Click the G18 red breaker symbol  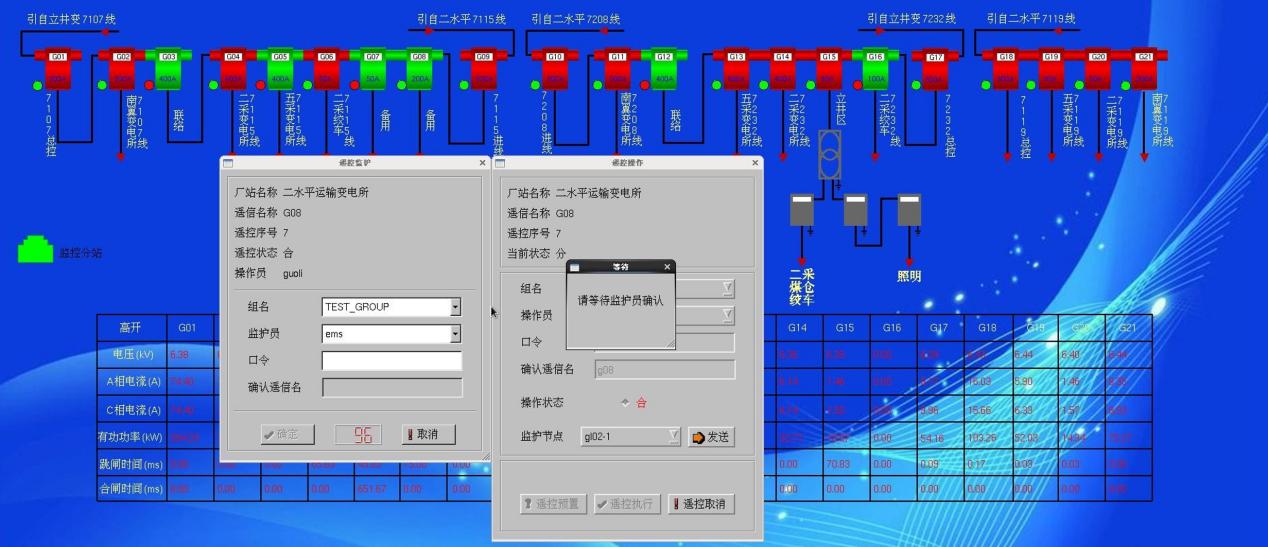click(x=1006, y=71)
